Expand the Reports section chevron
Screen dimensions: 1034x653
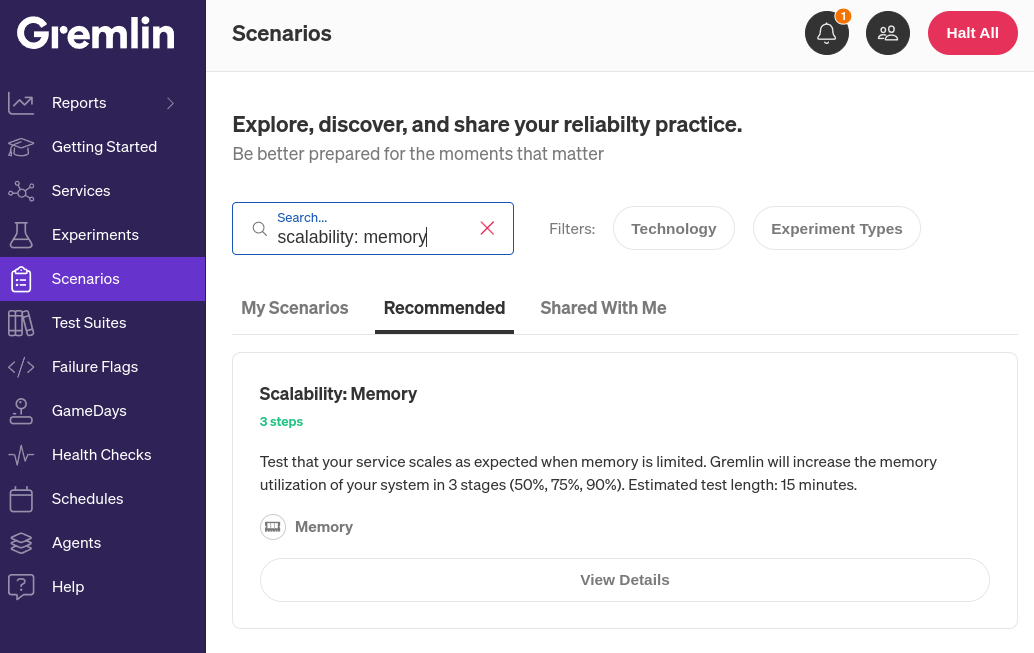pyautogui.click(x=170, y=102)
